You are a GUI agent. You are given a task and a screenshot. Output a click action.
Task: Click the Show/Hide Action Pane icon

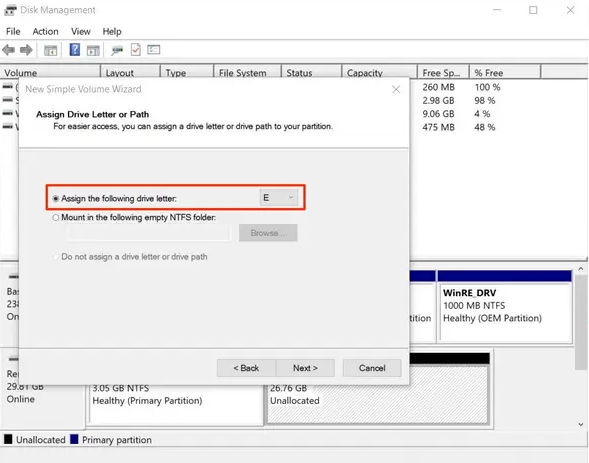point(93,50)
